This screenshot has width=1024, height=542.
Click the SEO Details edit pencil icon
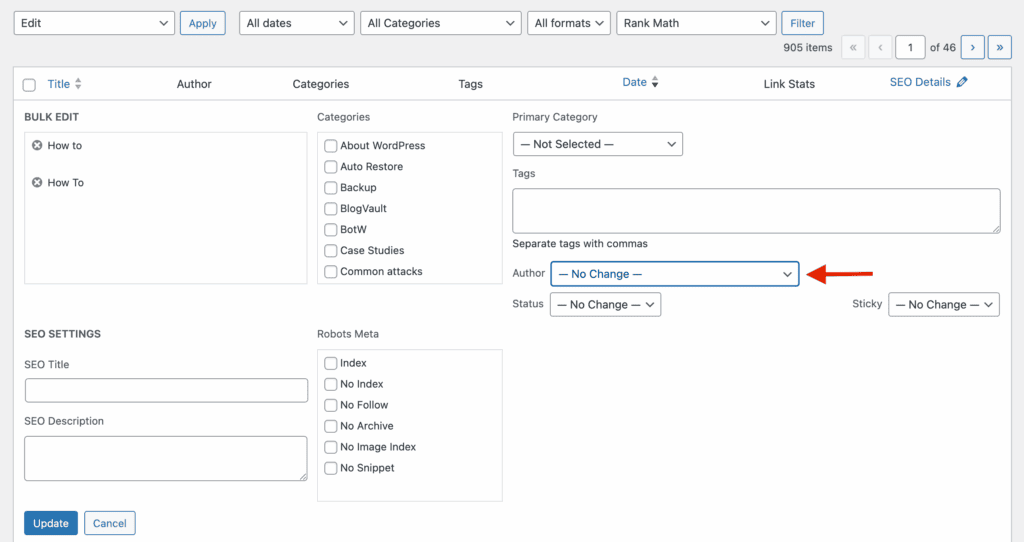962,82
